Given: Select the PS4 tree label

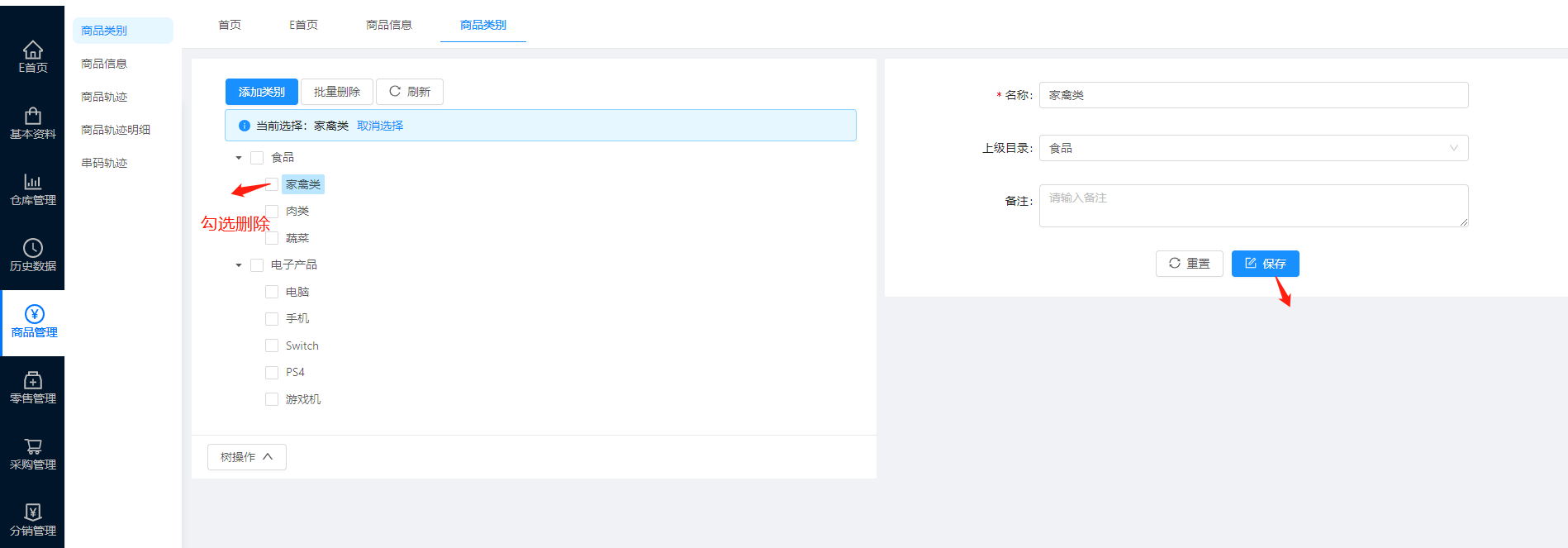Looking at the screenshot, I should coord(295,373).
